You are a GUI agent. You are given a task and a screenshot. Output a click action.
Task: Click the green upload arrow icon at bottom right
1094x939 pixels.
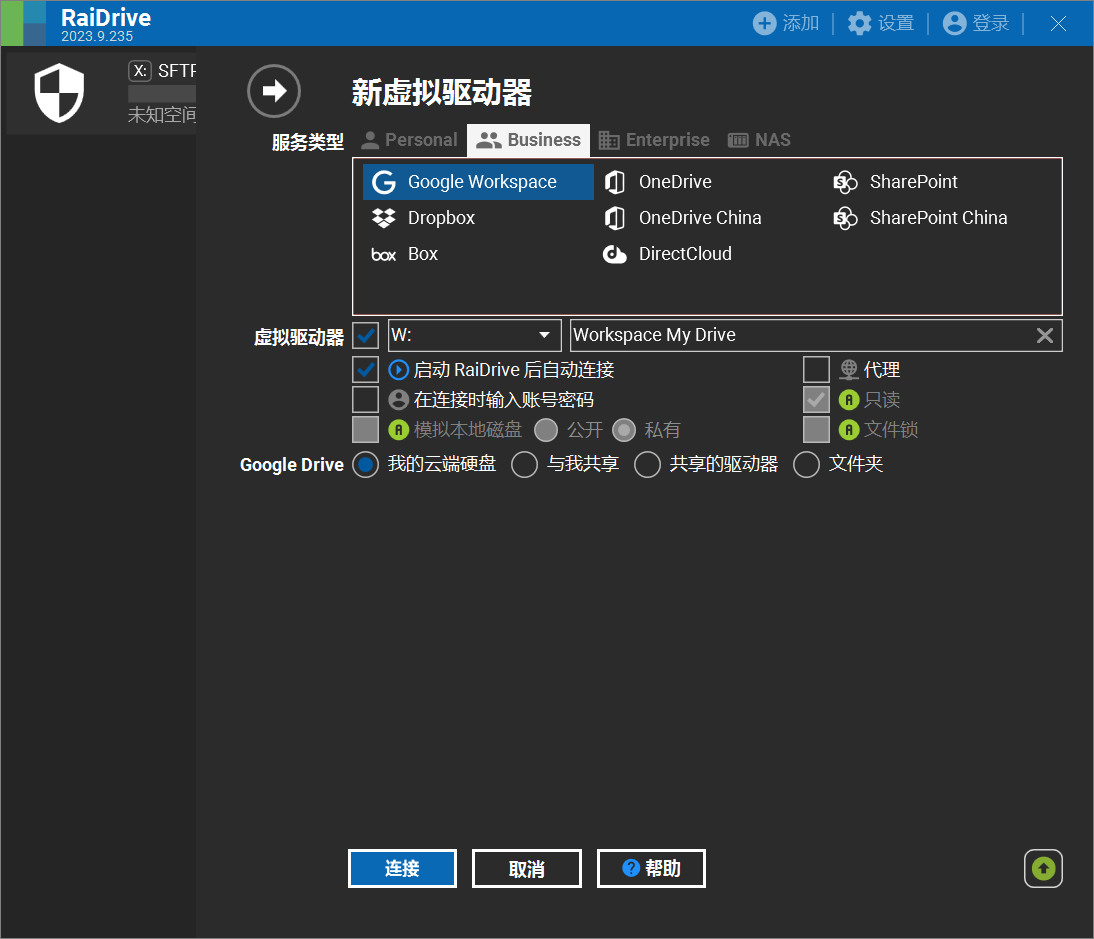[1044, 869]
